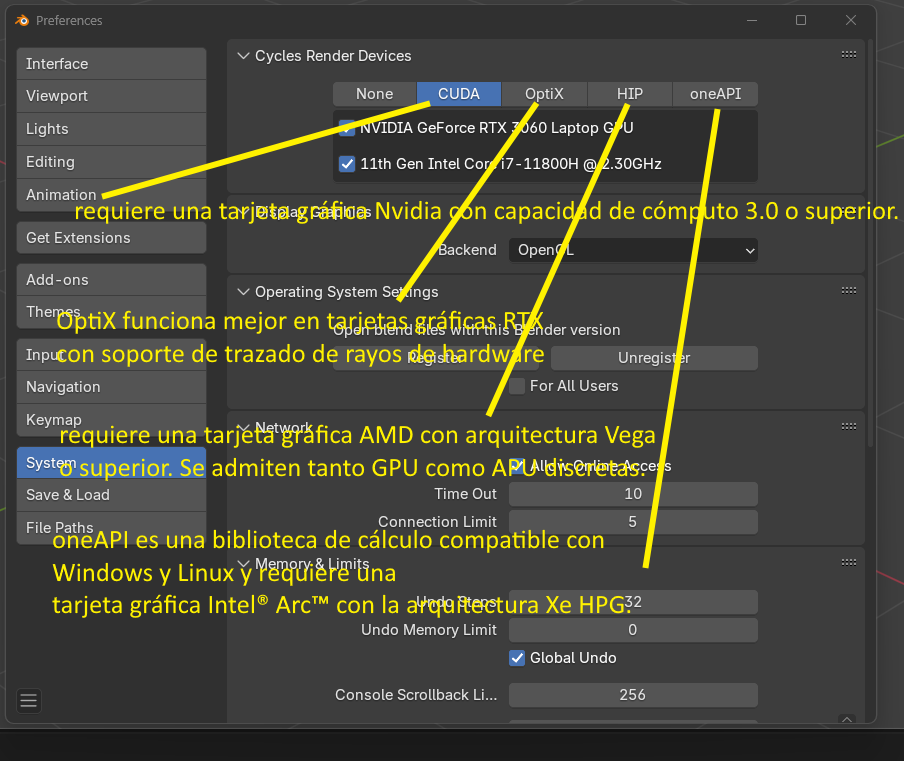904x761 pixels.
Task: Click the Undo Memory Limit field
Action: tap(633, 630)
